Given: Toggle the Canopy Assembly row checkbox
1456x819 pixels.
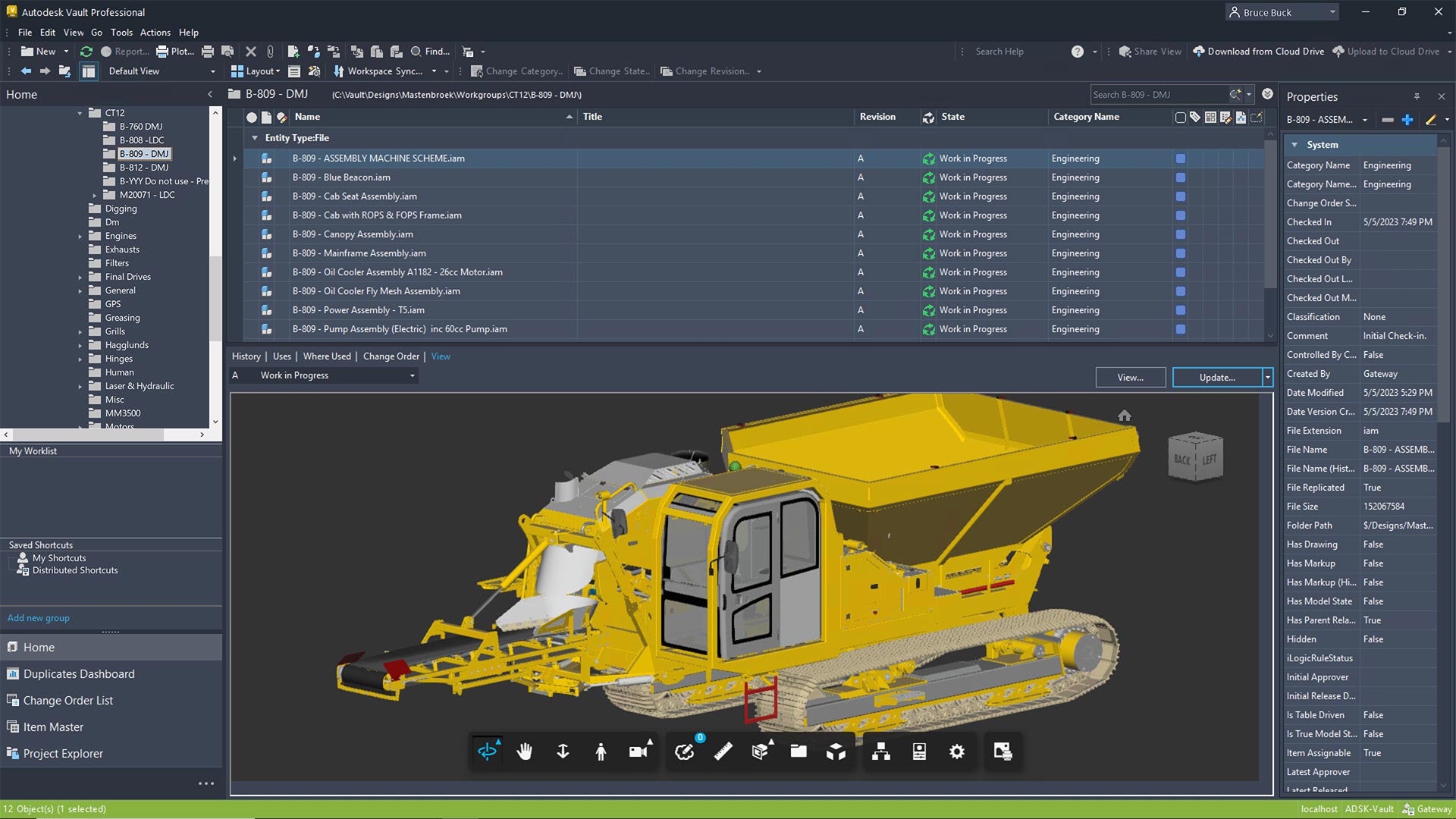Looking at the screenshot, I should [1180, 234].
